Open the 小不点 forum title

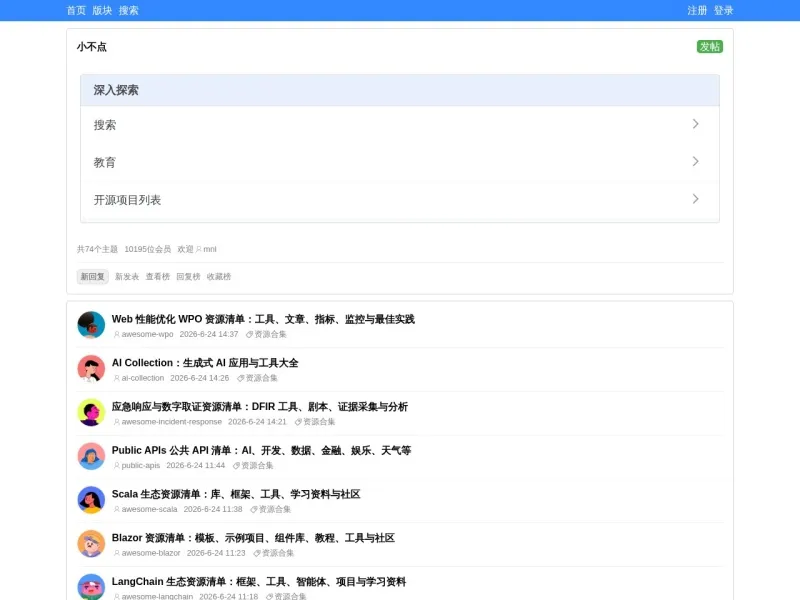click(x=92, y=47)
